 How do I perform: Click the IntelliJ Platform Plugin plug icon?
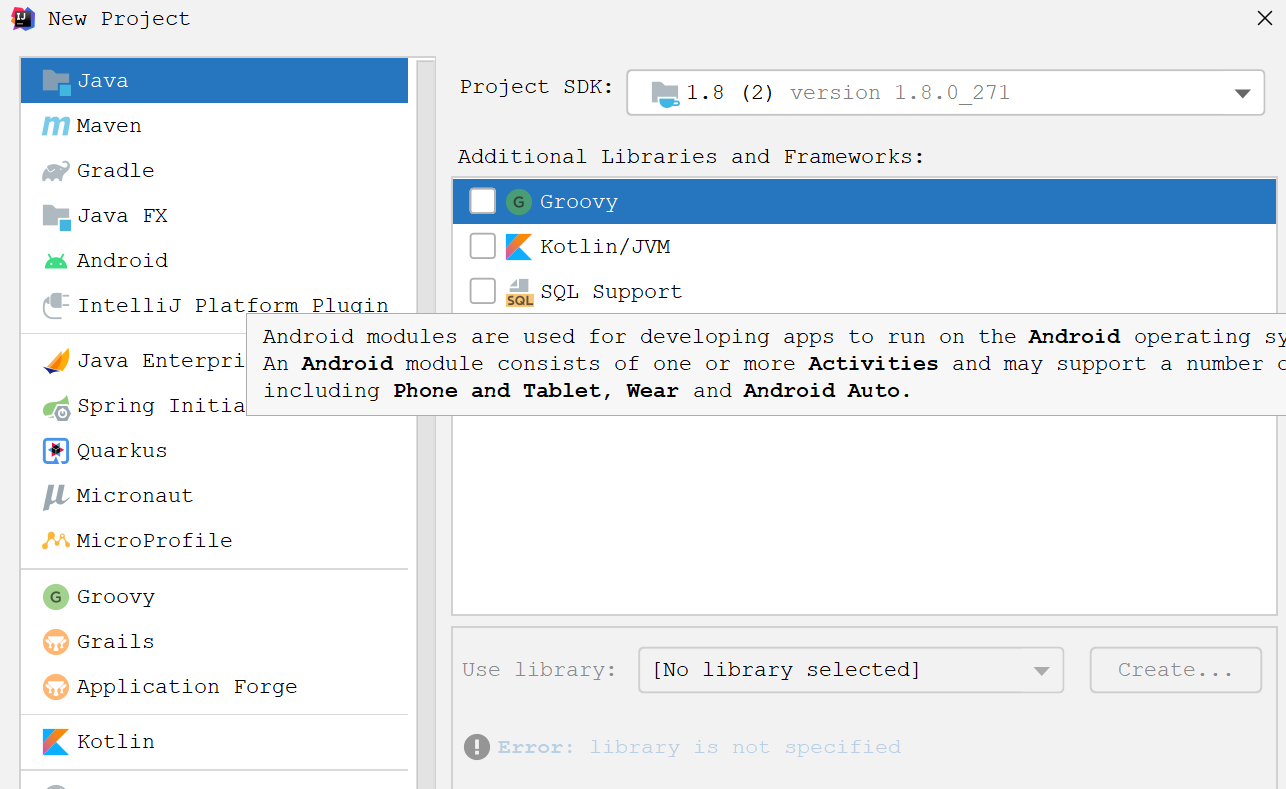(56, 306)
